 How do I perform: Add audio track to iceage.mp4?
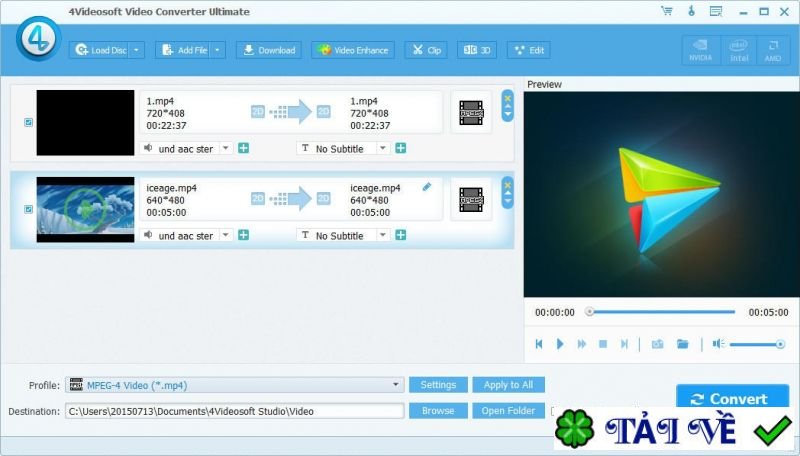pyautogui.click(x=243, y=235)
